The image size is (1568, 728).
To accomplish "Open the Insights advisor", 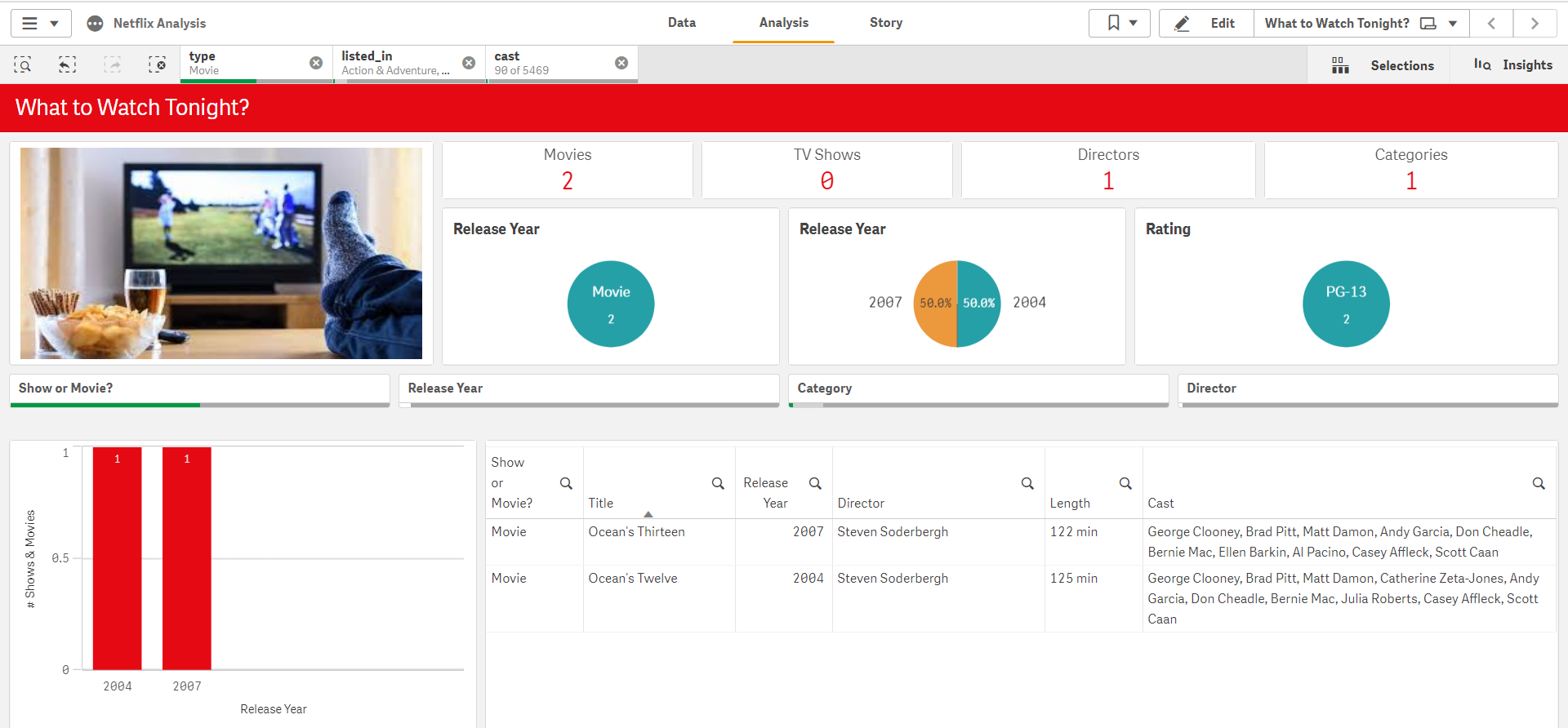I will [x=1512, y=65].
